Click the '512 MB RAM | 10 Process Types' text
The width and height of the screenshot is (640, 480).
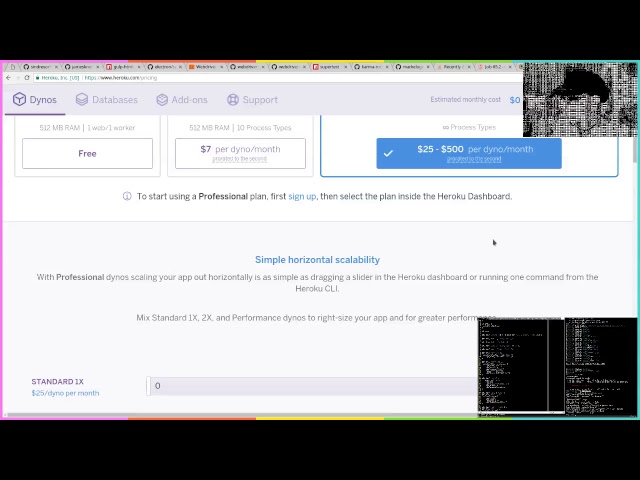point(240,128)
